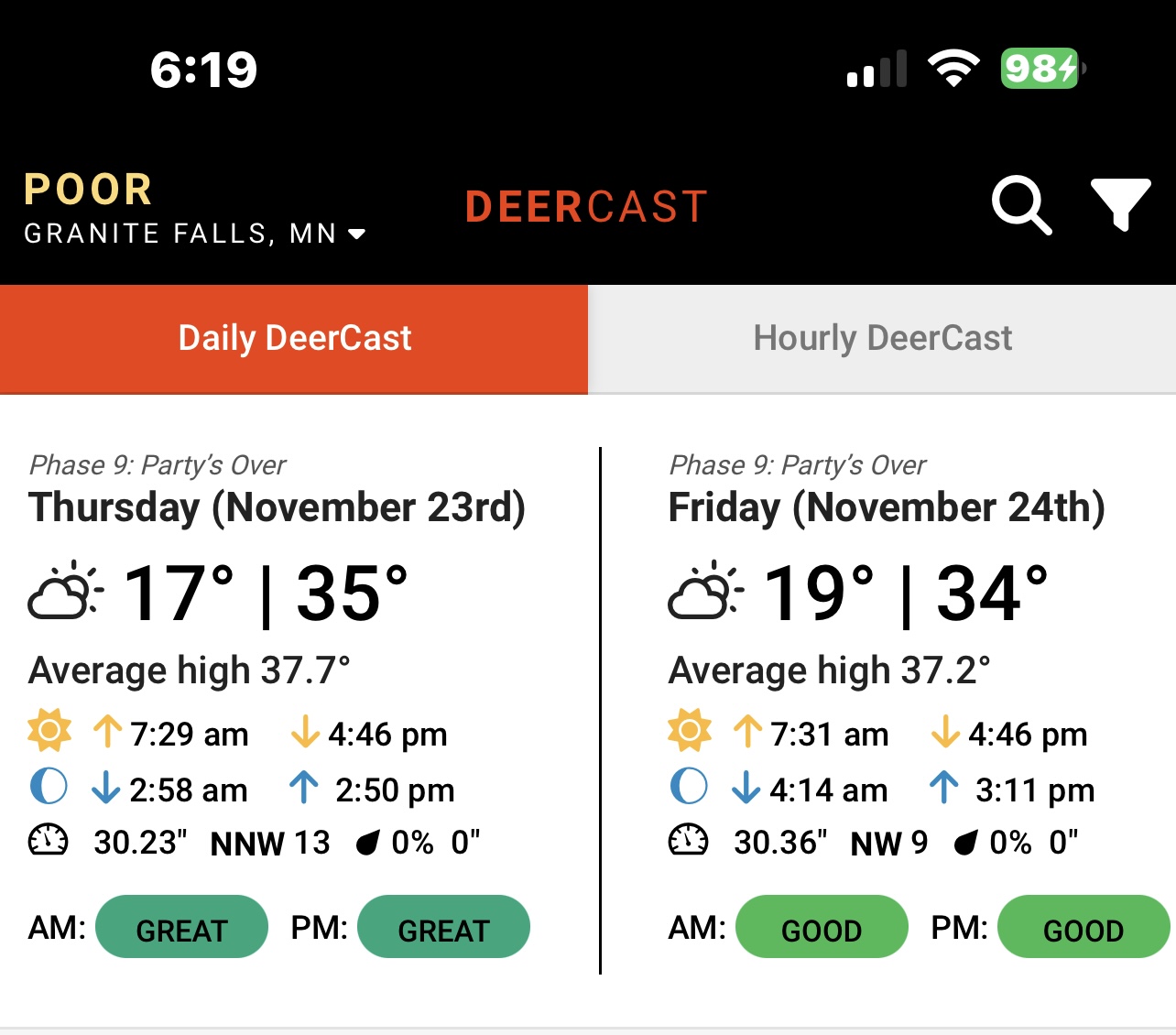Expand the Granite Falls, MN location dropdown
The height and width of the screenshot is (1035, 1176).
click(x=195, y=234)
